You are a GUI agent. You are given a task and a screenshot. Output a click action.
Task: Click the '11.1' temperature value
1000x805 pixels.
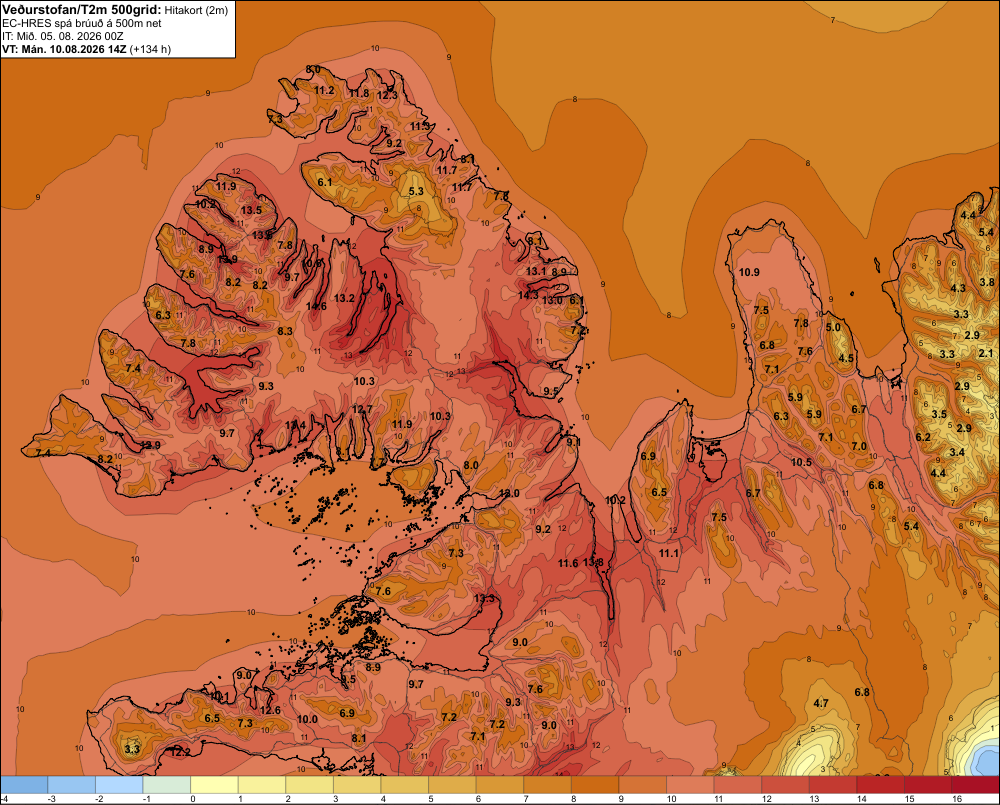(669, 553)
